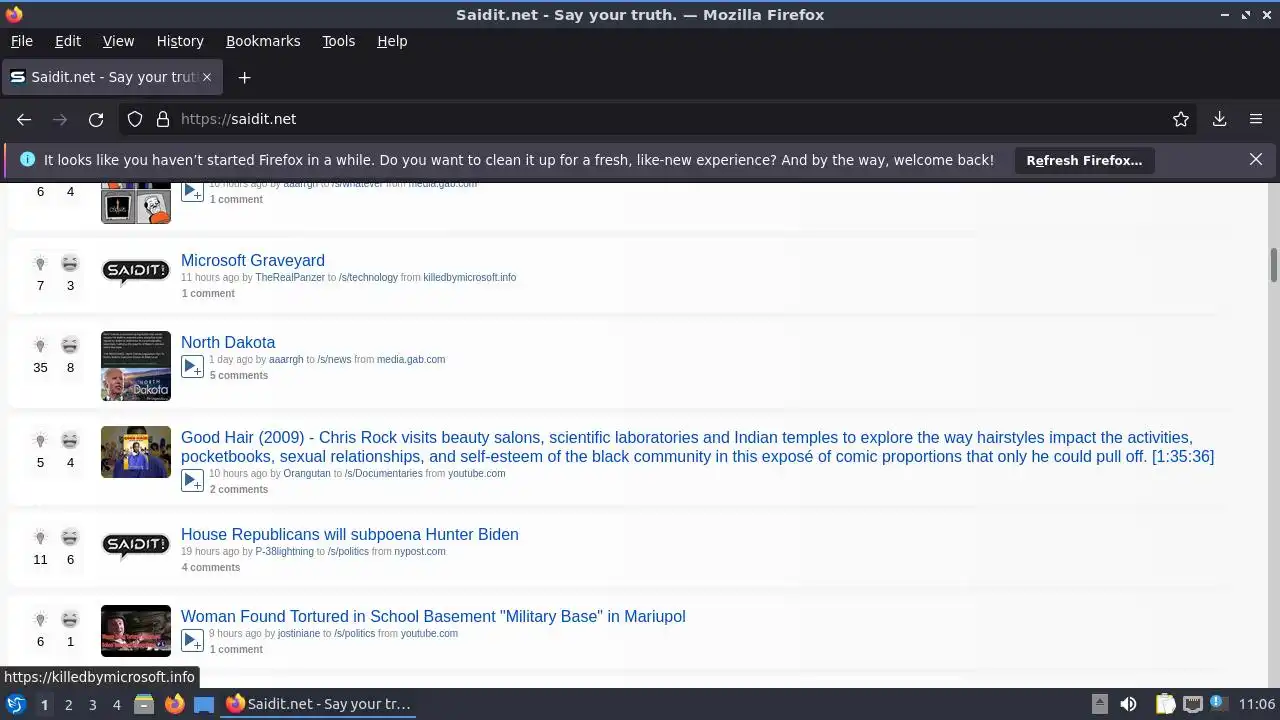The width and height of the screenshot is (1280, 720).
Task: Open the nypost.com domain link
Action: pyautogui.click(x=420, y=551)
